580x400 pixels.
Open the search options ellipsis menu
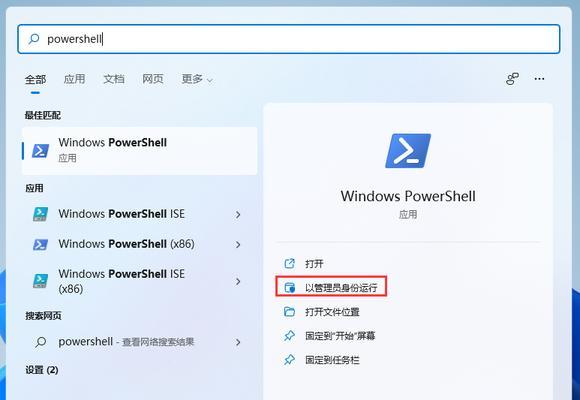[539, 79]
